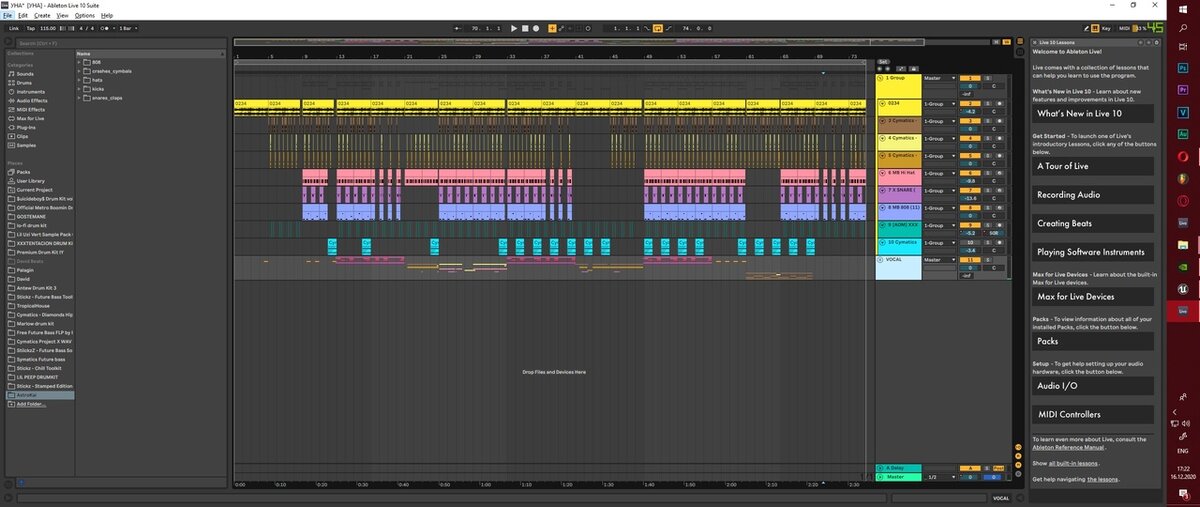Select Samples category in browser

pos(26,145)
